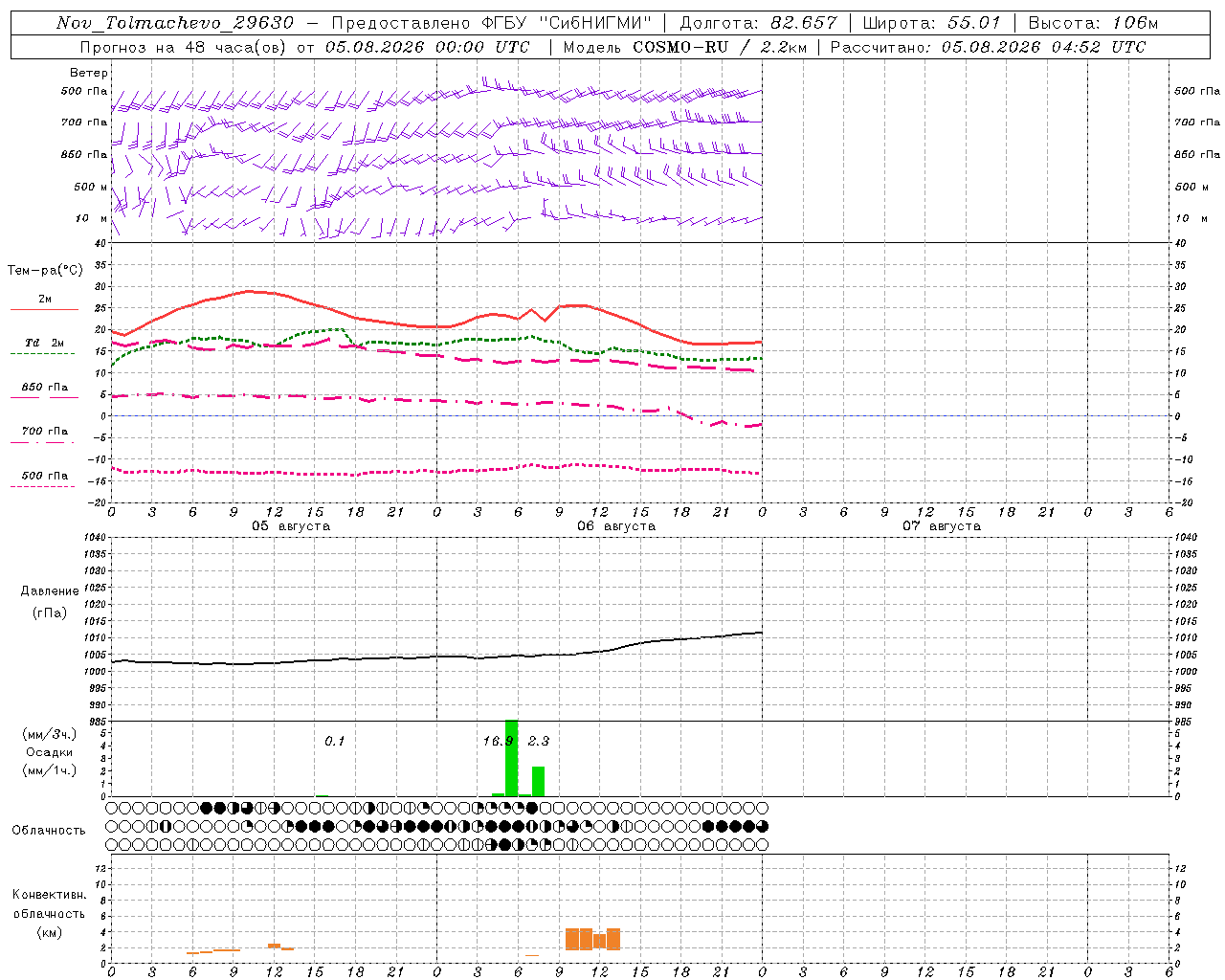Image resolution: width=1225 pixels, height=980 pixels.
Task: Click the Ветер wind panel label
Action: pyautogui.click(x=89, y=73)
